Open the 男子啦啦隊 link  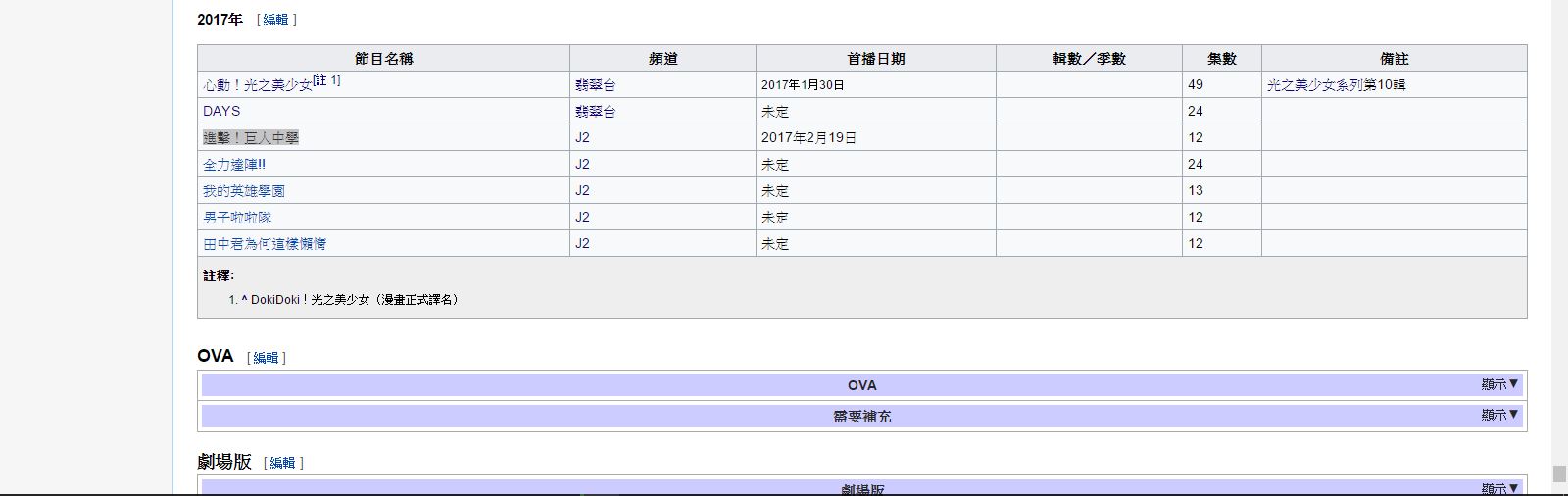click(236, 218)
